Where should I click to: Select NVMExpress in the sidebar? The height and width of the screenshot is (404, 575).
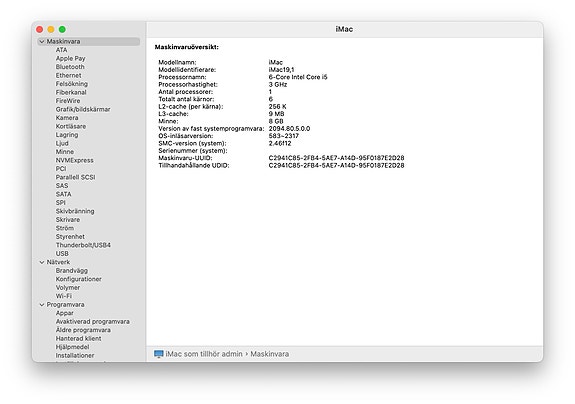click(x=74, y=160)
